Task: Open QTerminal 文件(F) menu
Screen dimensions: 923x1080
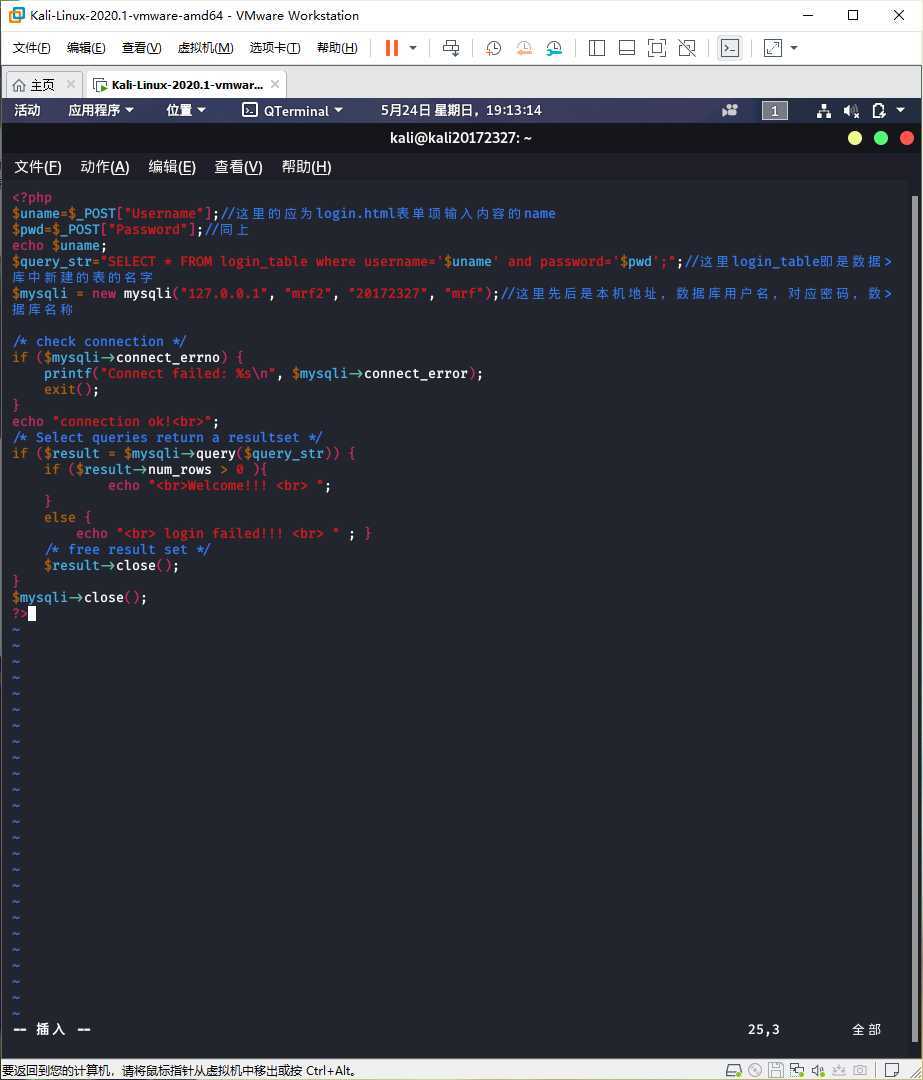Action: point(38,167)
